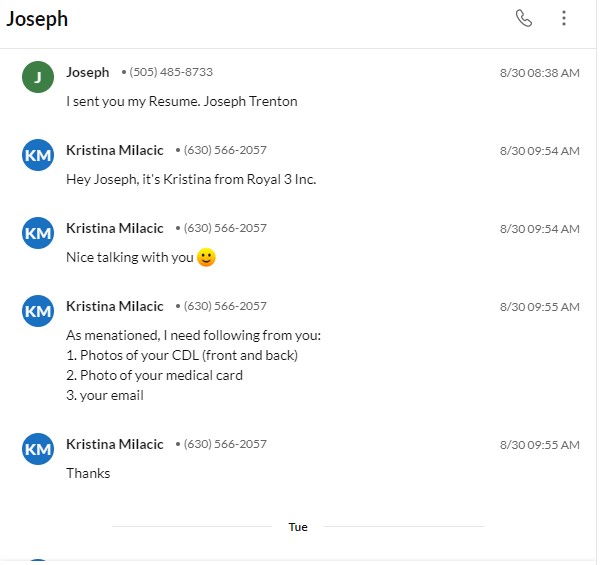
Task: Click the 'Tue' date separator
Action: point(298,527)
